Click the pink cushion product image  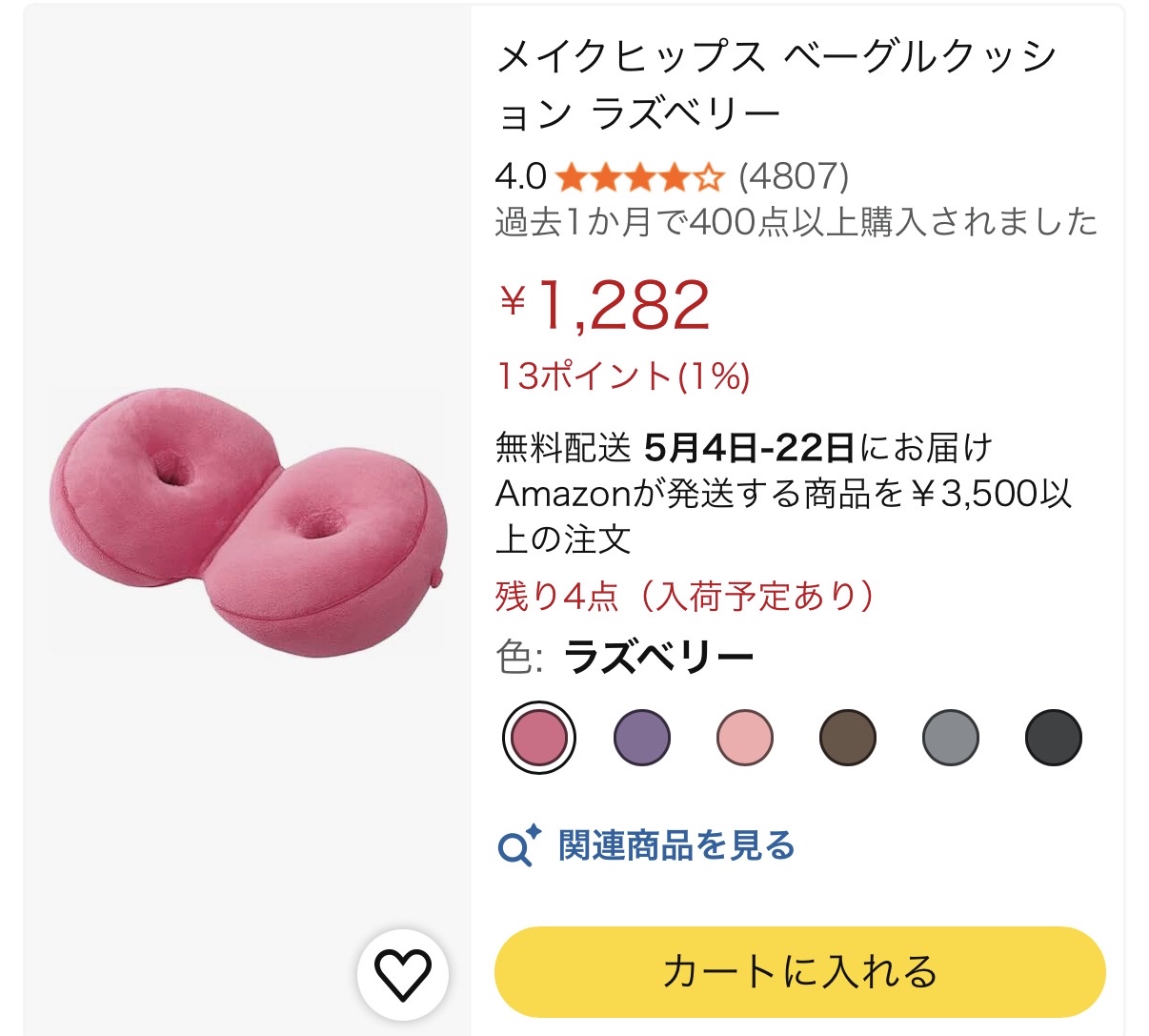pyautogui.click(x=248, y=523)
